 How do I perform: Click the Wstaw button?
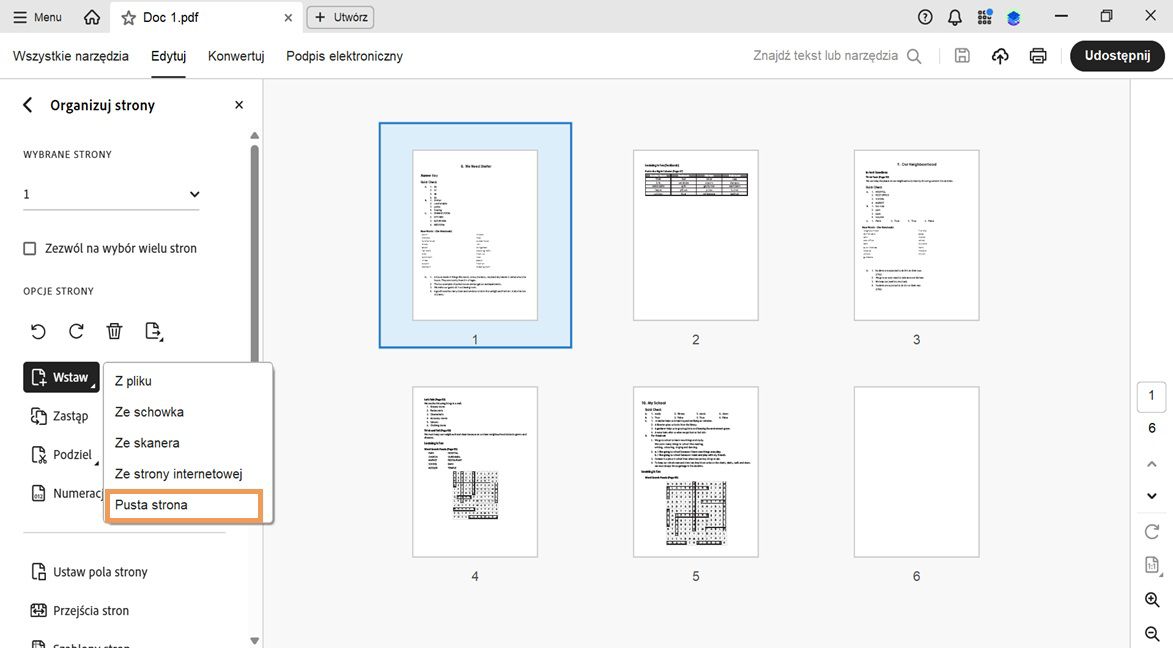[x=61, y=377]
